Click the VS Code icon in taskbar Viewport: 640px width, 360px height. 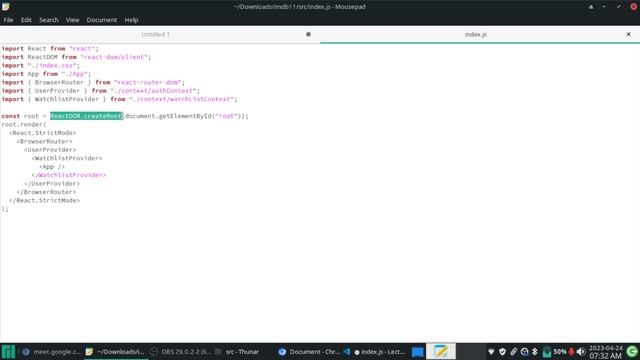point(347,351)
